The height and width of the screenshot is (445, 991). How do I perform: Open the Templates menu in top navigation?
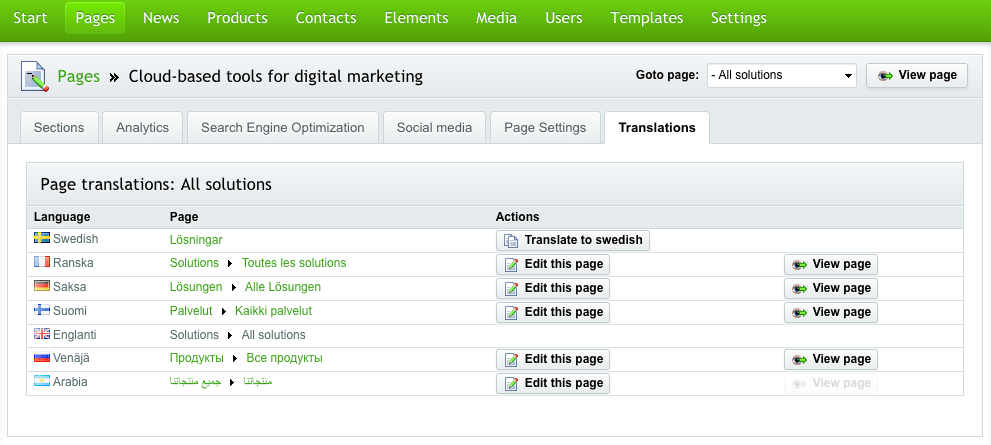coord(647,18)
